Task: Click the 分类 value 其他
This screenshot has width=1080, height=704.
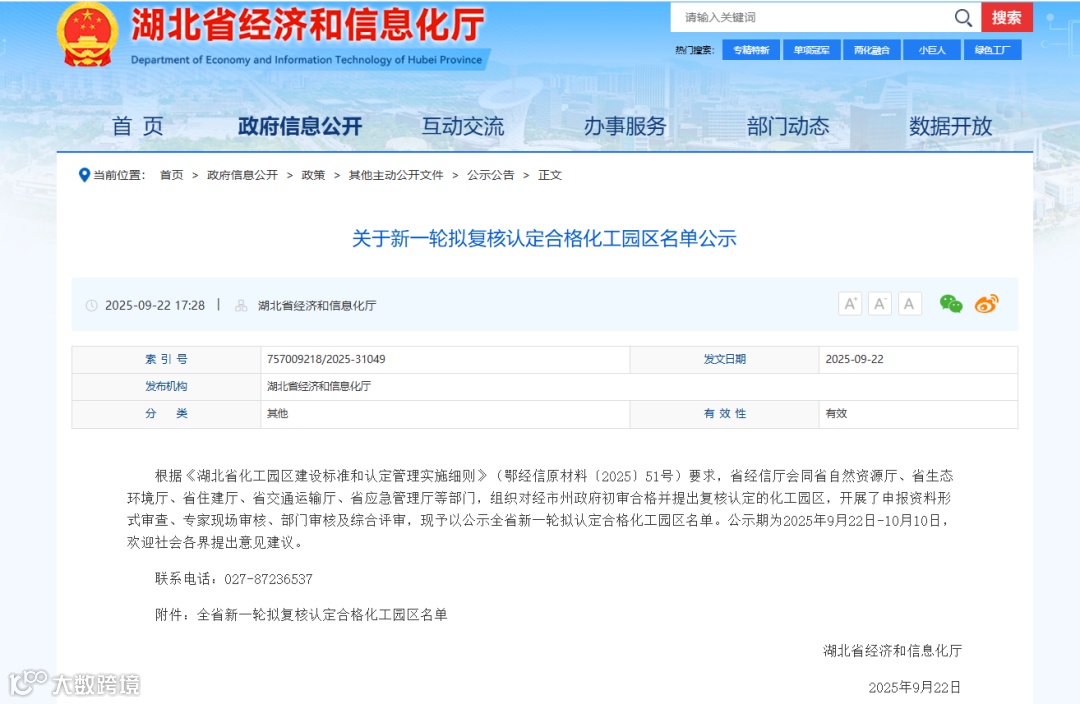Action: point(278,413)
